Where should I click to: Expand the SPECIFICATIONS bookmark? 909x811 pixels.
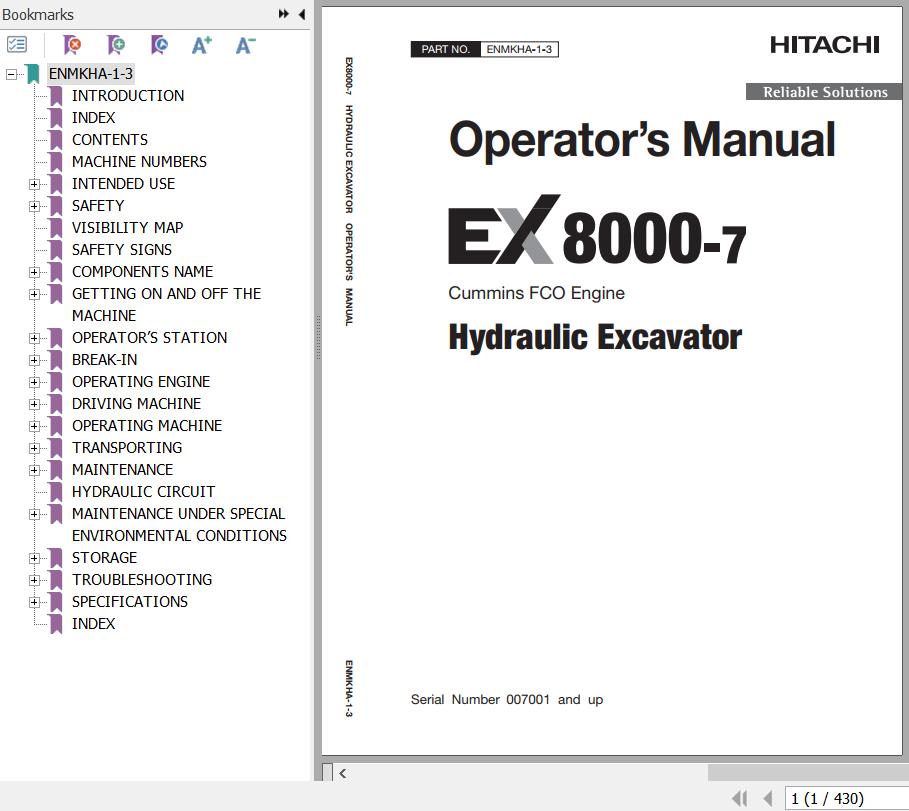coord(34,603)
